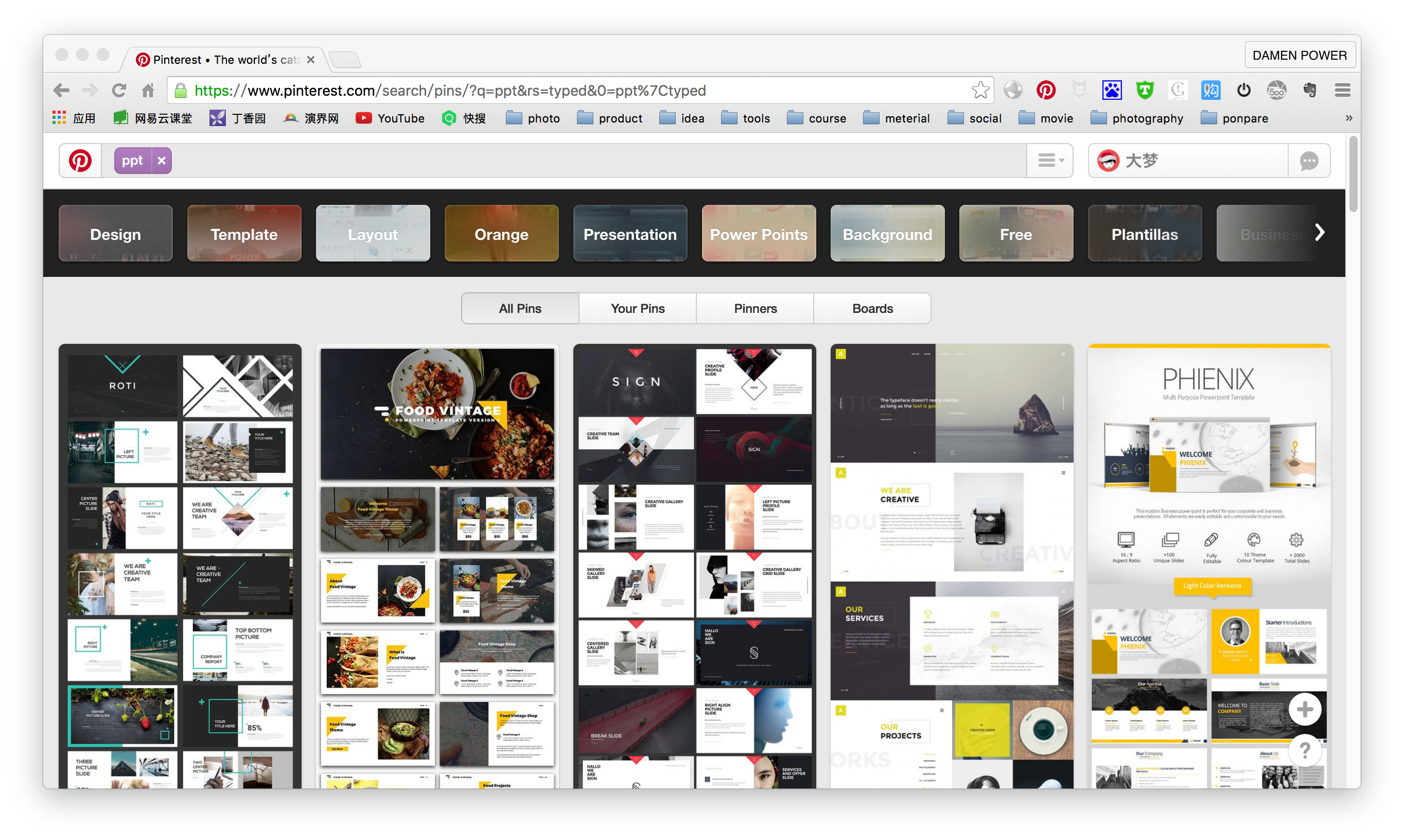The height and width of the screenshot is (840, 1404).
Task: Go forward with the browser forward arrow
Action: coord(90,90)
